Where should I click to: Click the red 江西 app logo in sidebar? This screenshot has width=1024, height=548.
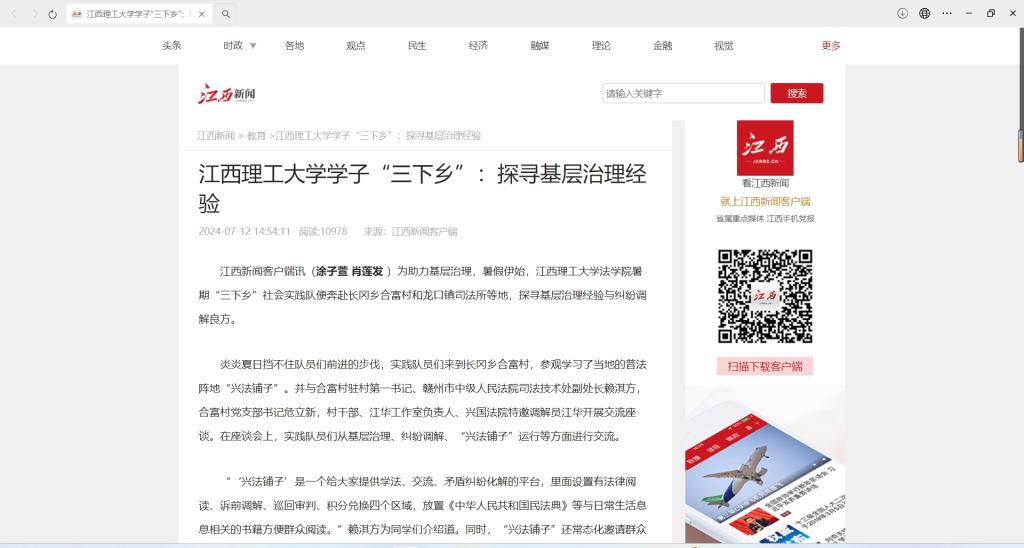tap(765, 148)
